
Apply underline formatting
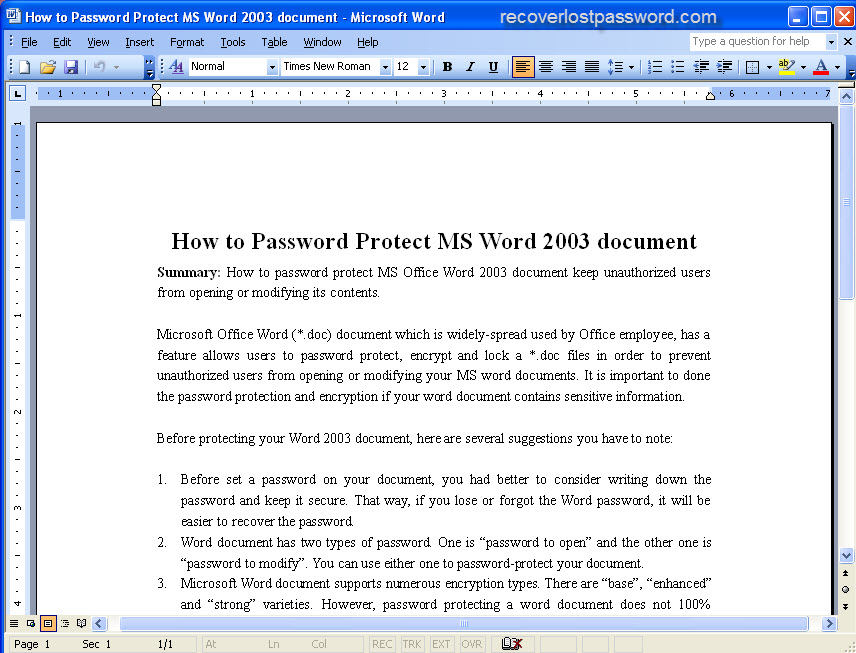(x=493, y=67)
